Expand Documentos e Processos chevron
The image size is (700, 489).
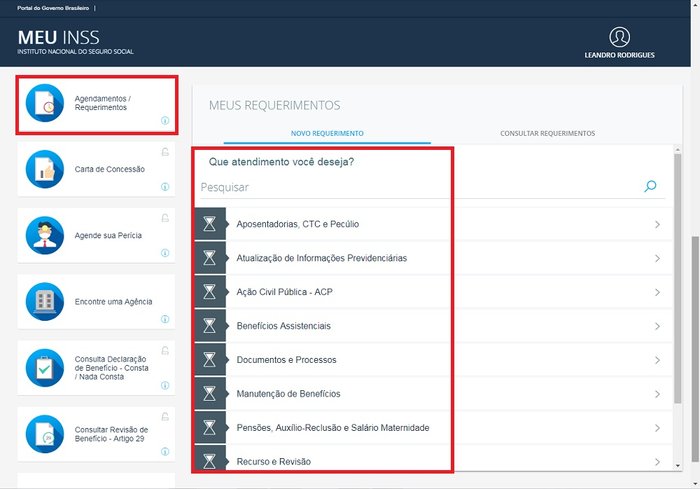coord(658,360)
